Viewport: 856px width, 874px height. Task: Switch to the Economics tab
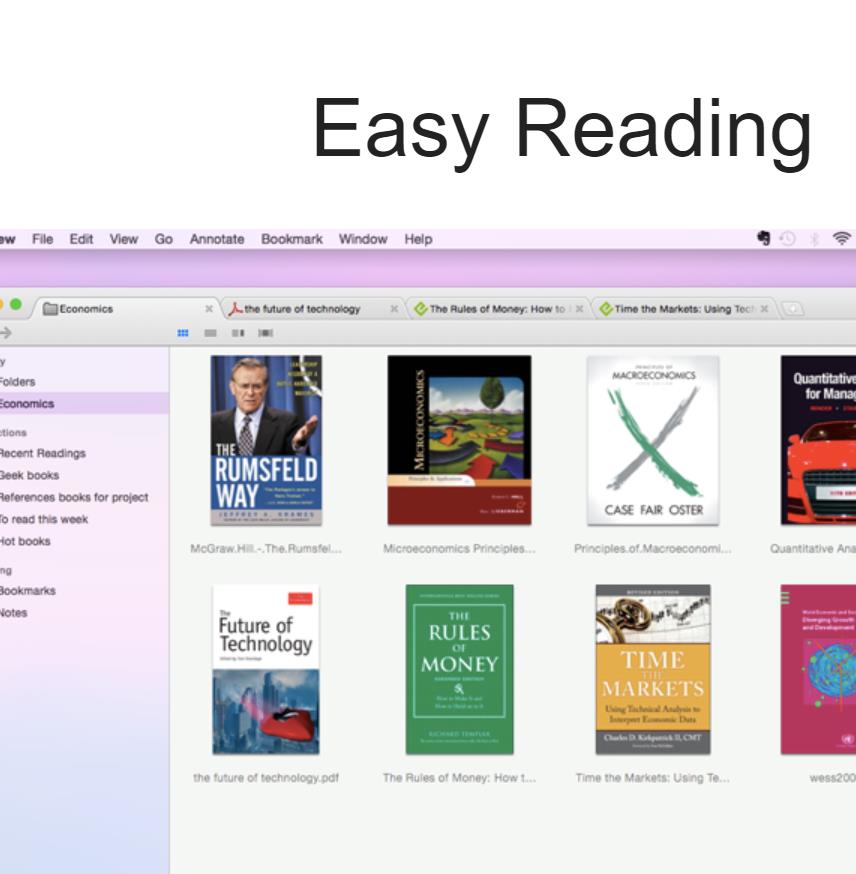point(125,309)
